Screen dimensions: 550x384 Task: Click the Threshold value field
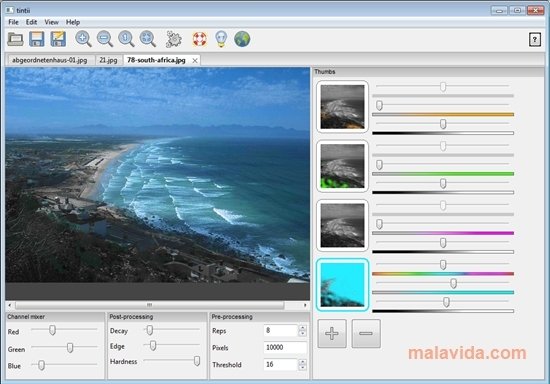coord(281,364)
